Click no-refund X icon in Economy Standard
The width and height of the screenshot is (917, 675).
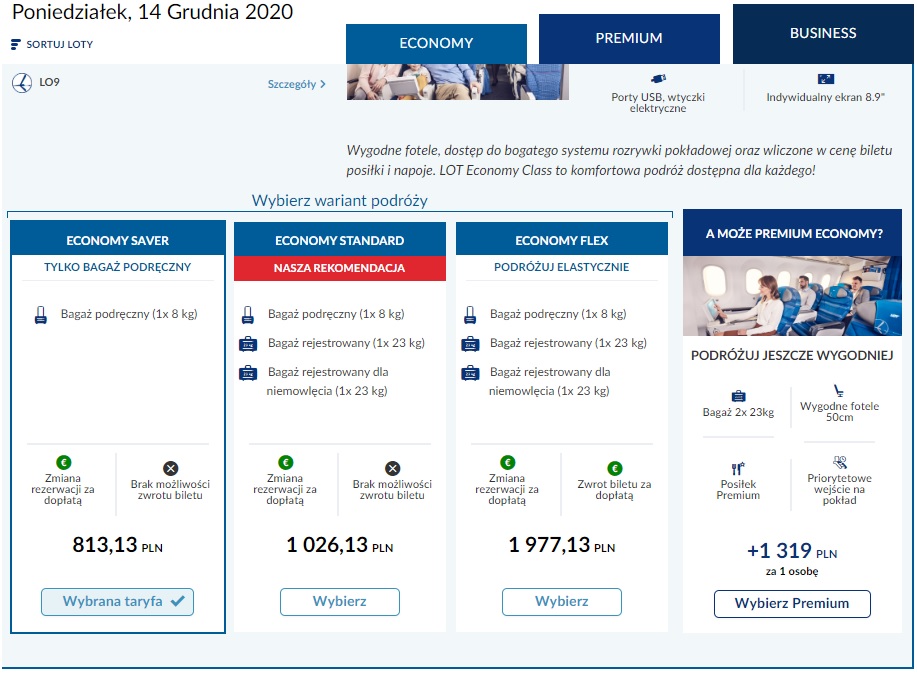coord(392,468)
